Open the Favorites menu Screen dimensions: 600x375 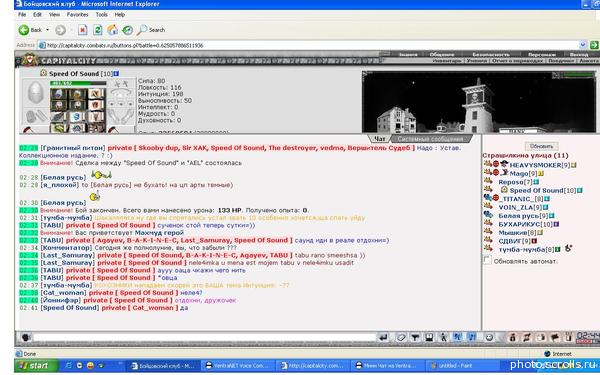pos(77,15)
